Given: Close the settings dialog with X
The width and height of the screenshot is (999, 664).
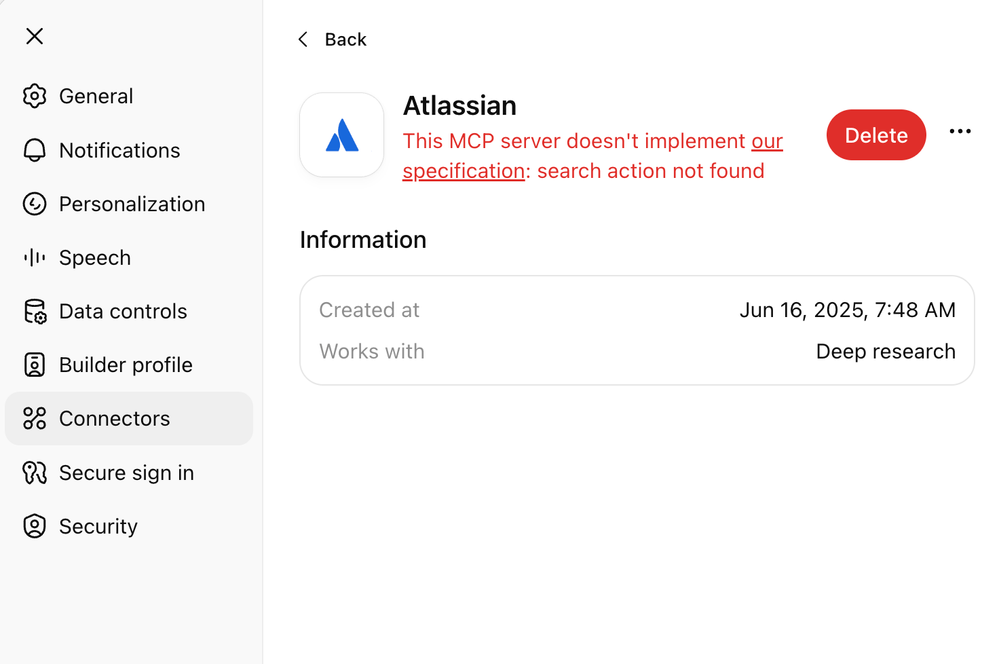Looking at the screenshot, I should [x=34, y=36].
